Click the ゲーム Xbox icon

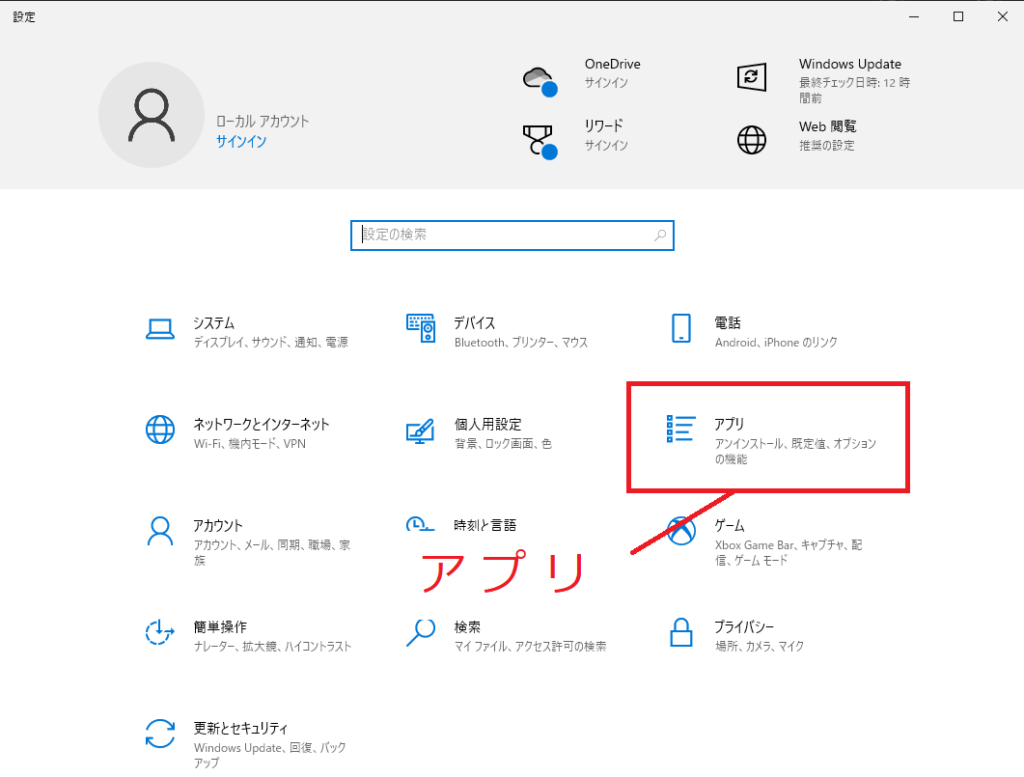681,530
